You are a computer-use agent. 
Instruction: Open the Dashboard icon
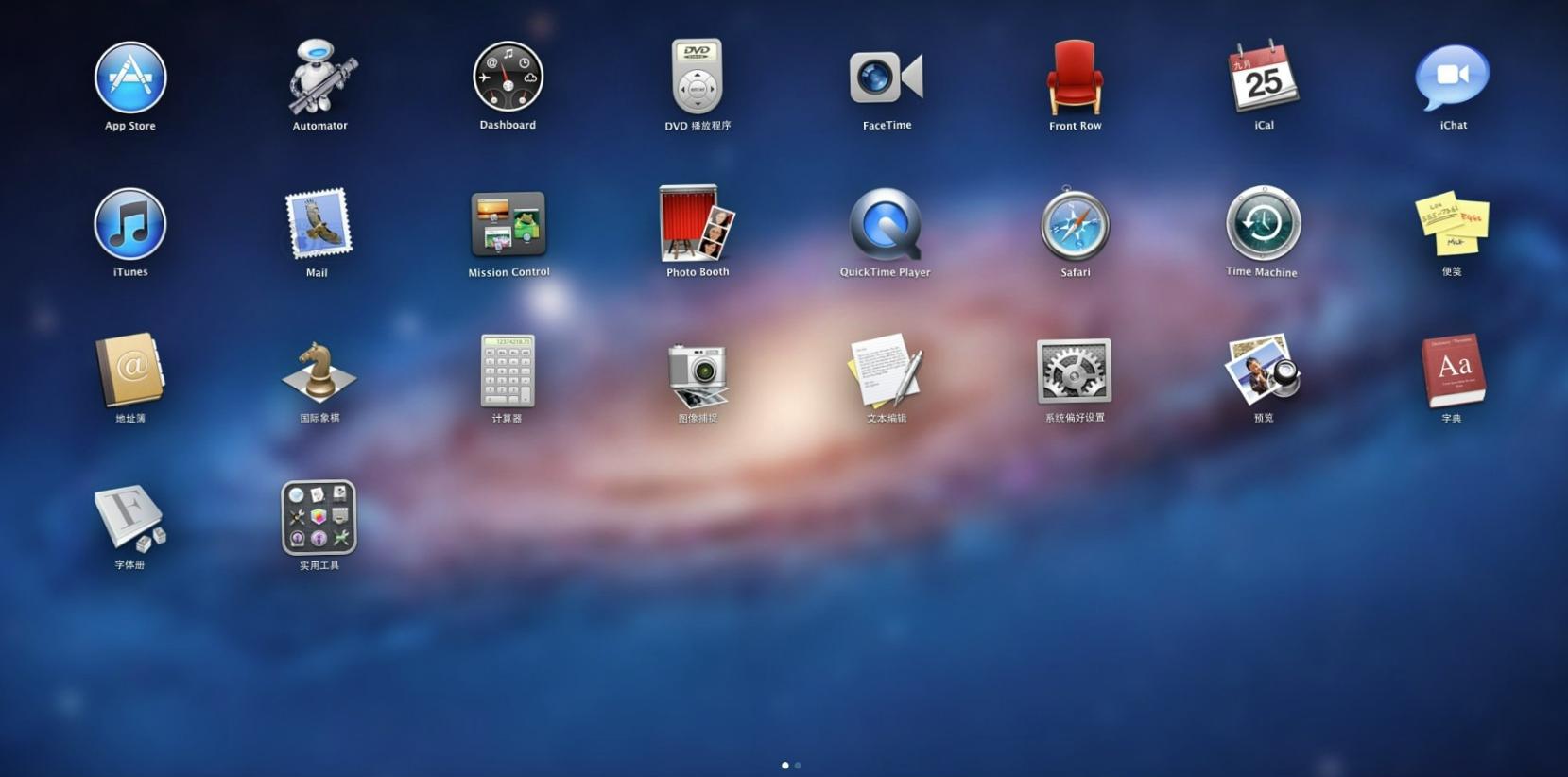tap(508, 77)
